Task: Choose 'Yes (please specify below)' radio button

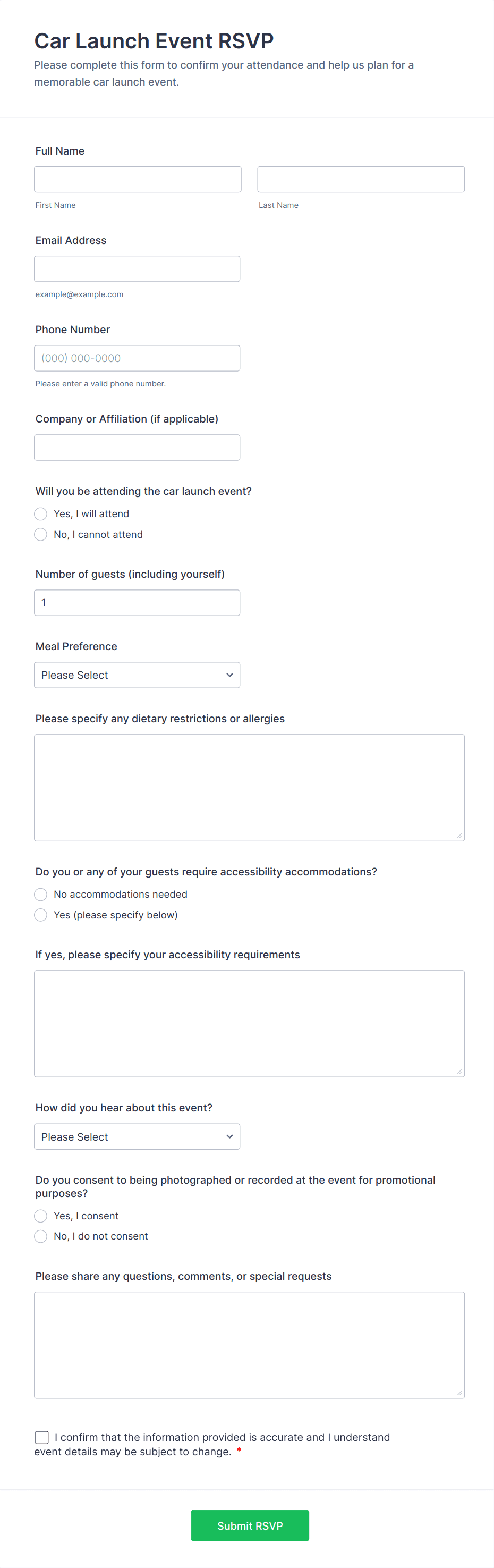Action: [41, 915]
